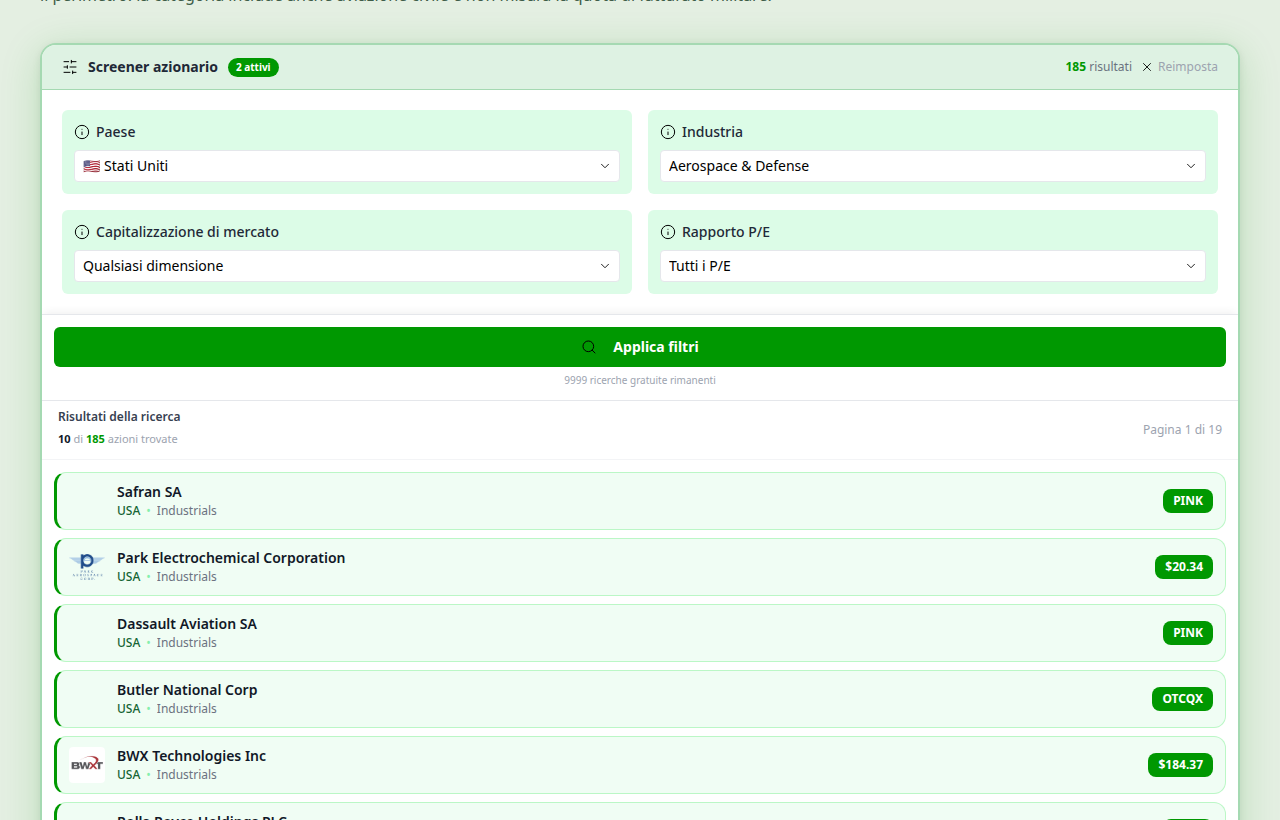Click the X icon next to Reimposta
The height and width of the screenshot is (820, 1280).
[x=1147, y=67]
